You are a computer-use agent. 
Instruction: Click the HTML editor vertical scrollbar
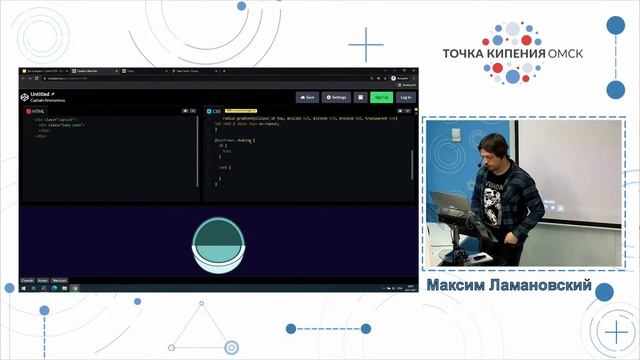[198, 151]
